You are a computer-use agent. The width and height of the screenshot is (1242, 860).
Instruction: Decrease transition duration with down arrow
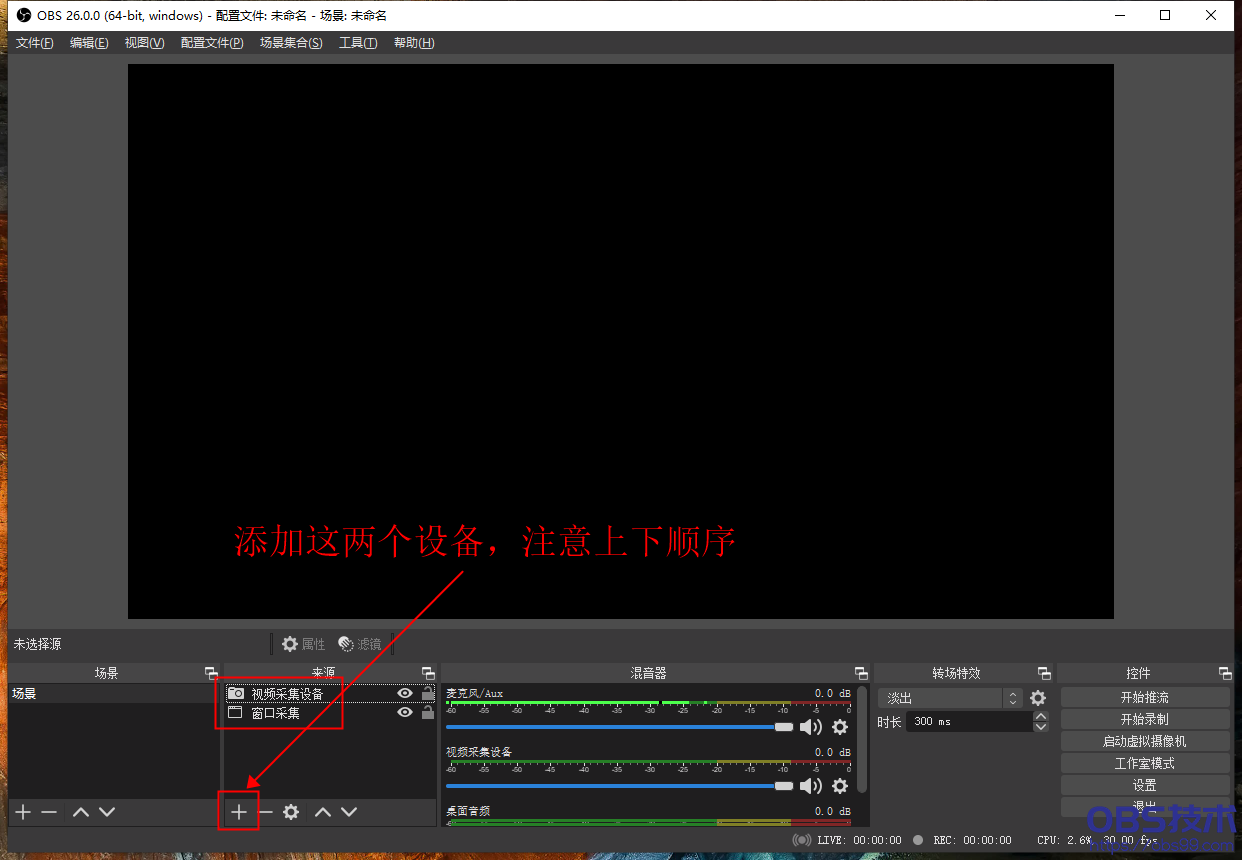[x=1041, y=726]
